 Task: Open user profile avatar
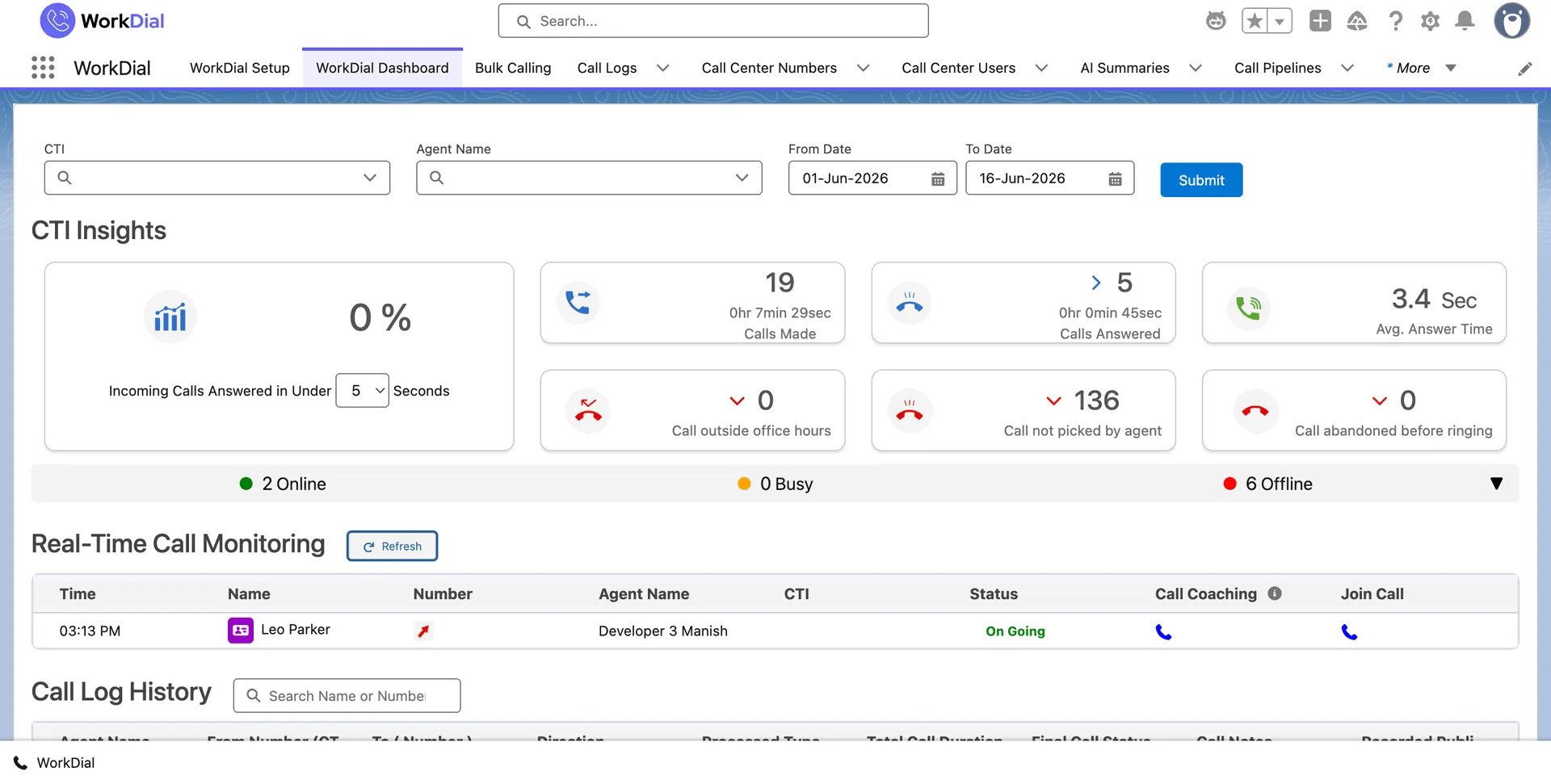click(1511, 21)
